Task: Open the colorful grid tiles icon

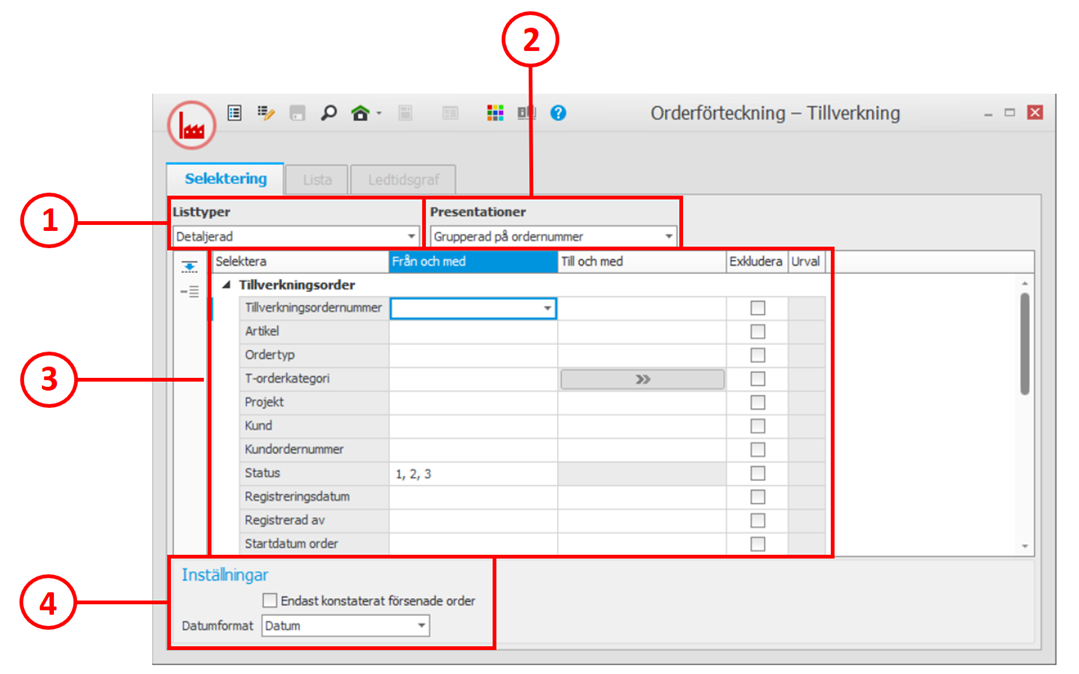Action: (x=495, y=113)
